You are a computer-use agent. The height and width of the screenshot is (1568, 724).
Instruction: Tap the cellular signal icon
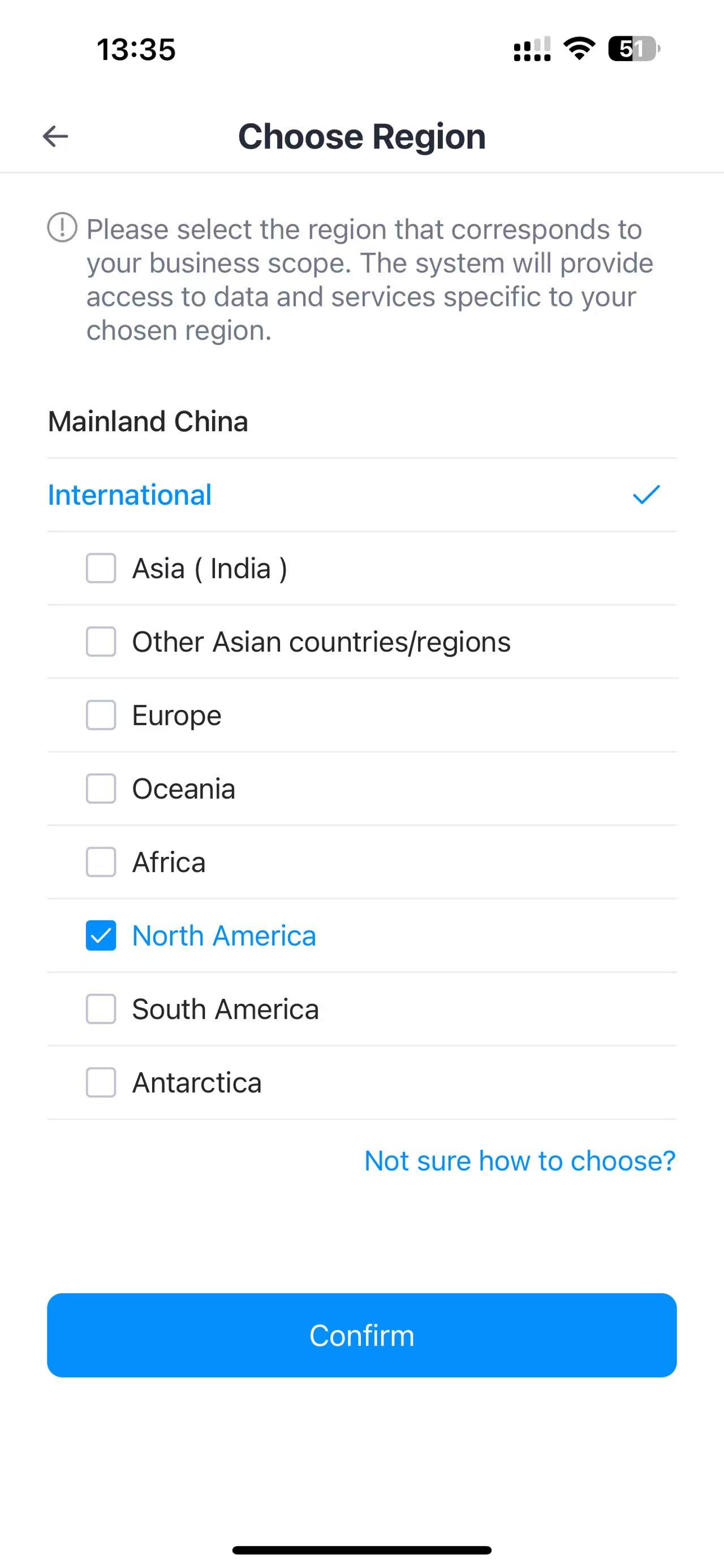tap(532, 49)
